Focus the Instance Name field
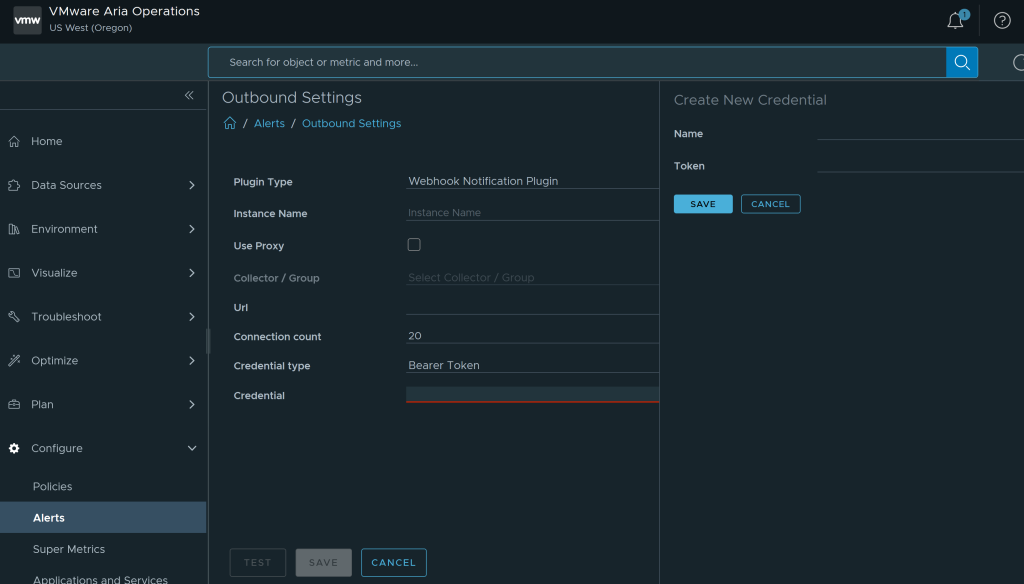 point(532,212)
